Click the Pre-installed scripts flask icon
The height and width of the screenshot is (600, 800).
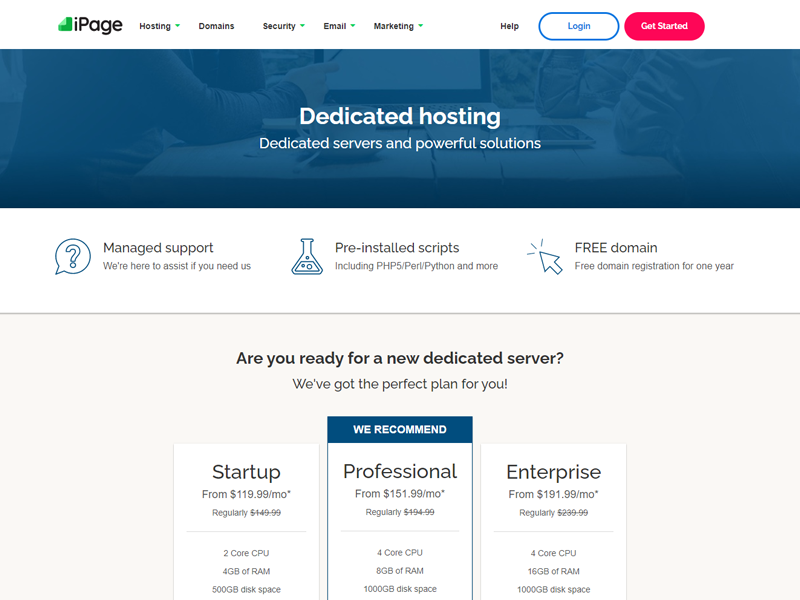click(x=307, y=256)
